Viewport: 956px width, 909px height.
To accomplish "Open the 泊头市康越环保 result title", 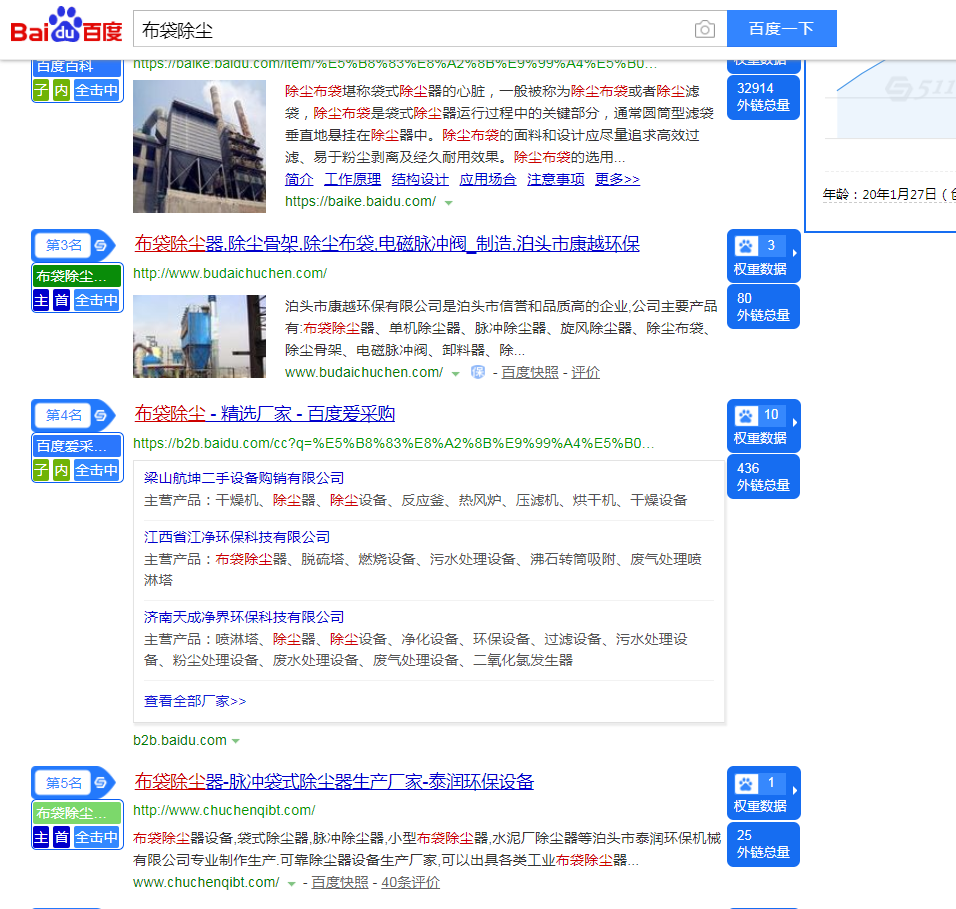I will pos(387,244).
